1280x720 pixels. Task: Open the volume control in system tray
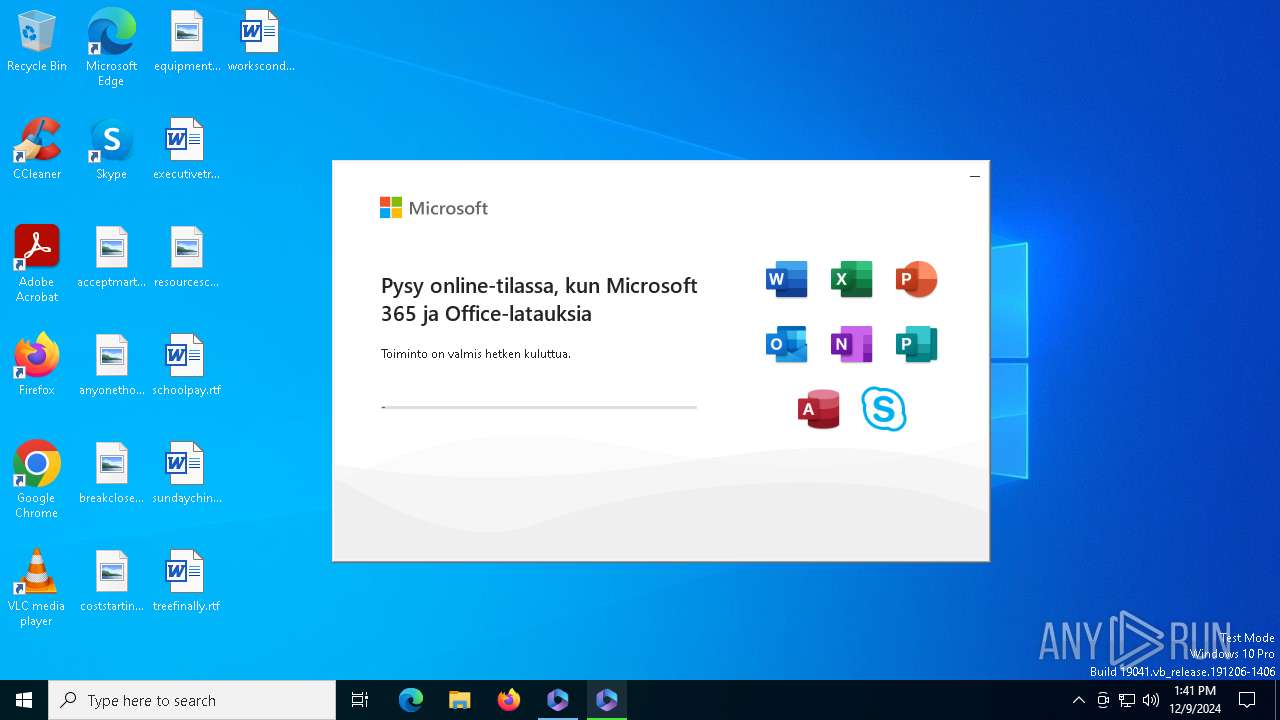(1151, 700)
